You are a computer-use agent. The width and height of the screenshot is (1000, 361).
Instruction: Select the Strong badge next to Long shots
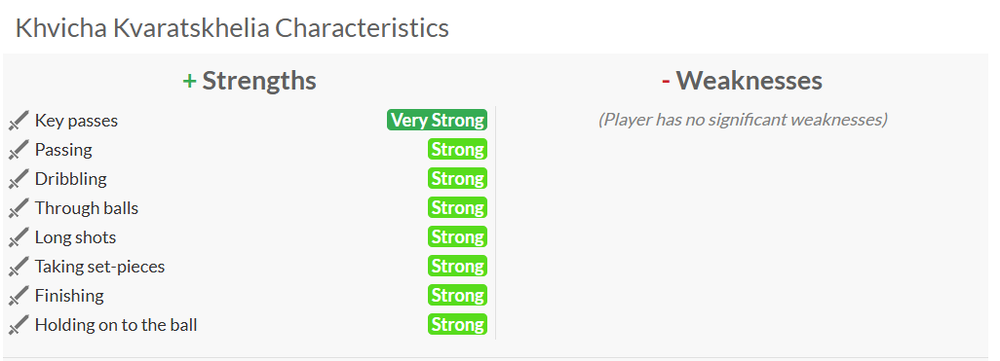tap(457, 237)
